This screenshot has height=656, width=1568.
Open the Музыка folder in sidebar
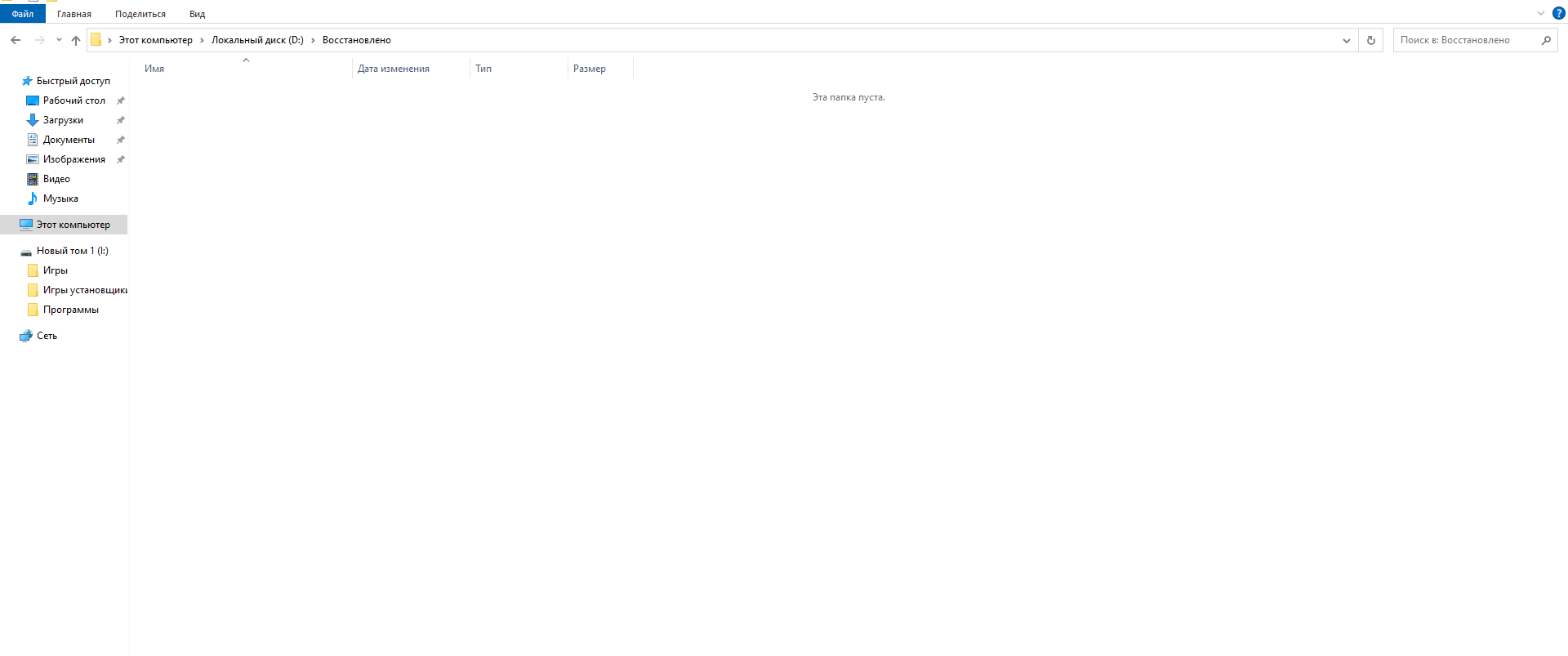[60, 199]
